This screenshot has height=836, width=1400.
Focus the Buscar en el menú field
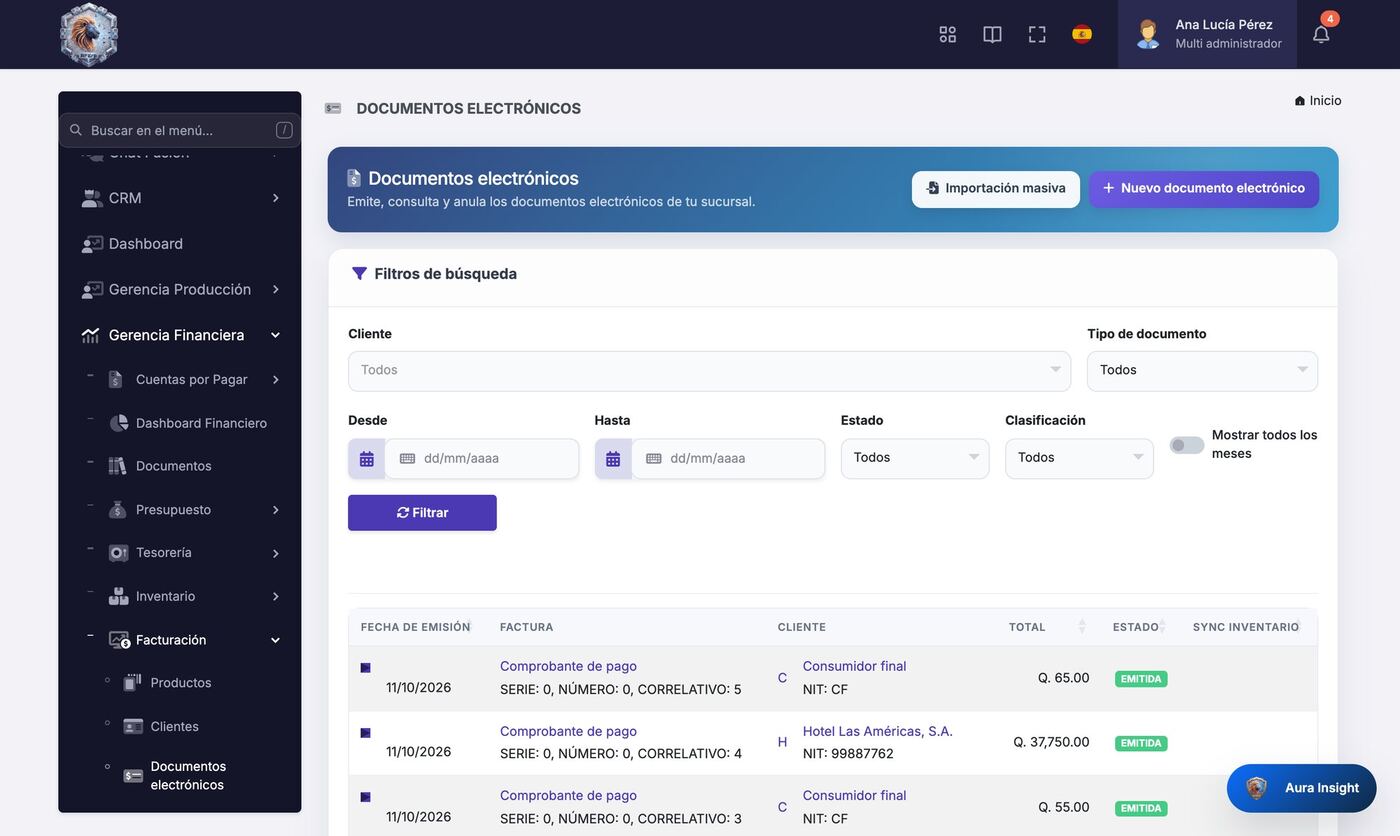pyautogui.click(x=180, y=130)
